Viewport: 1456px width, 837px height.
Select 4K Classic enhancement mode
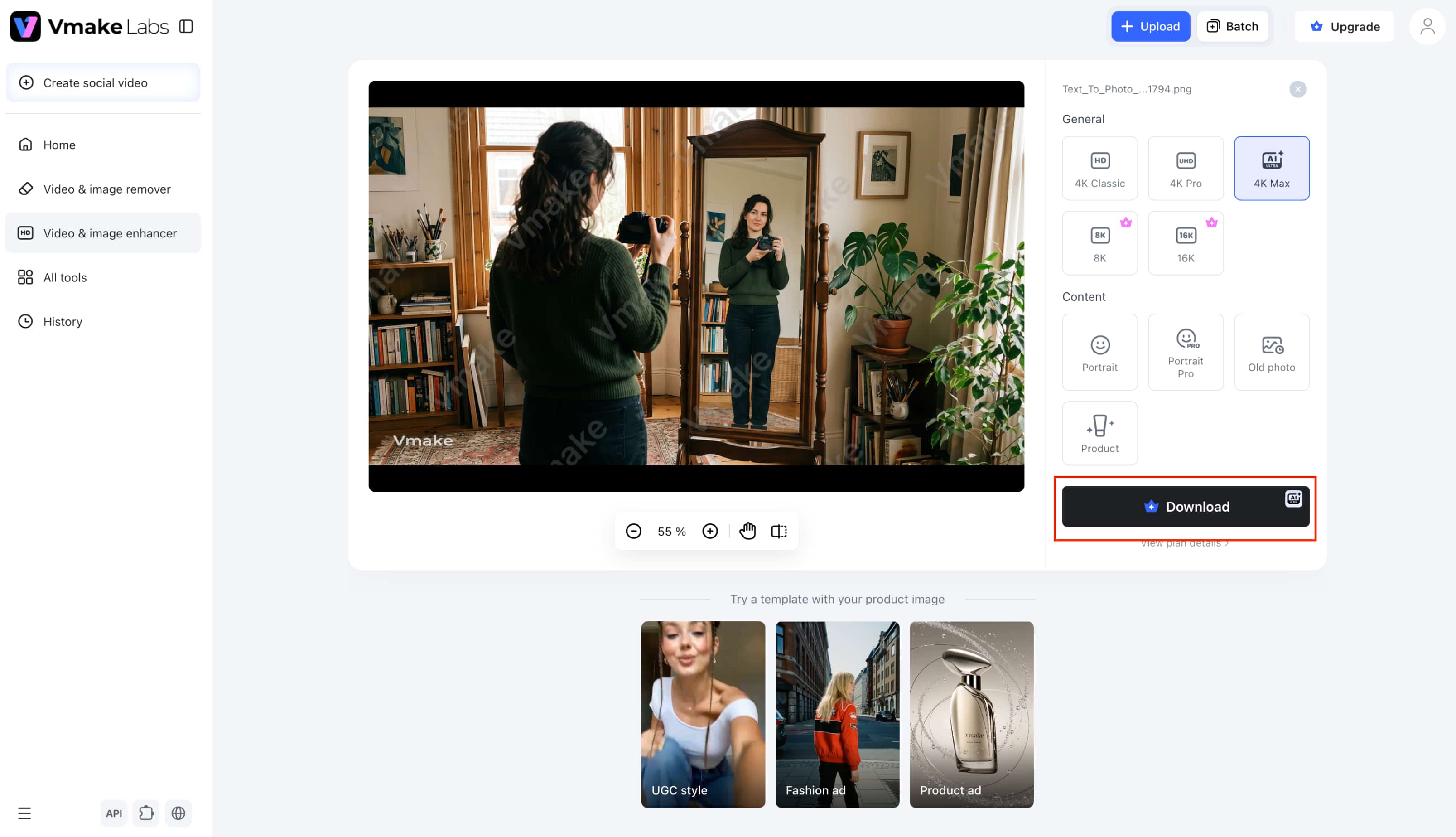[1100, 169]
